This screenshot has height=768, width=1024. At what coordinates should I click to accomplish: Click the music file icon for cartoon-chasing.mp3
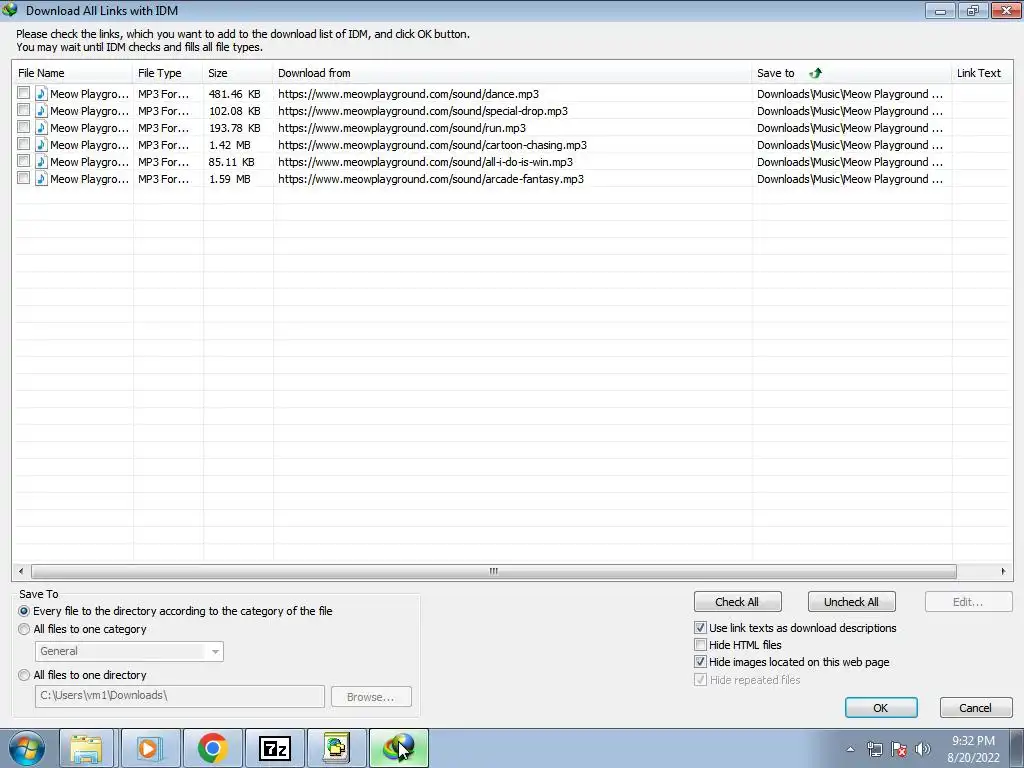pyautogui.click(x=41, y=144)
